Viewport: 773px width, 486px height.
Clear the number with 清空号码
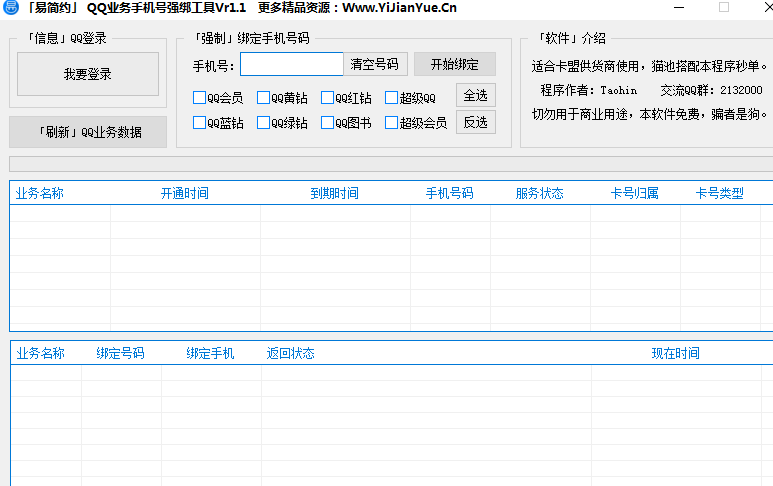click(374, 64)
